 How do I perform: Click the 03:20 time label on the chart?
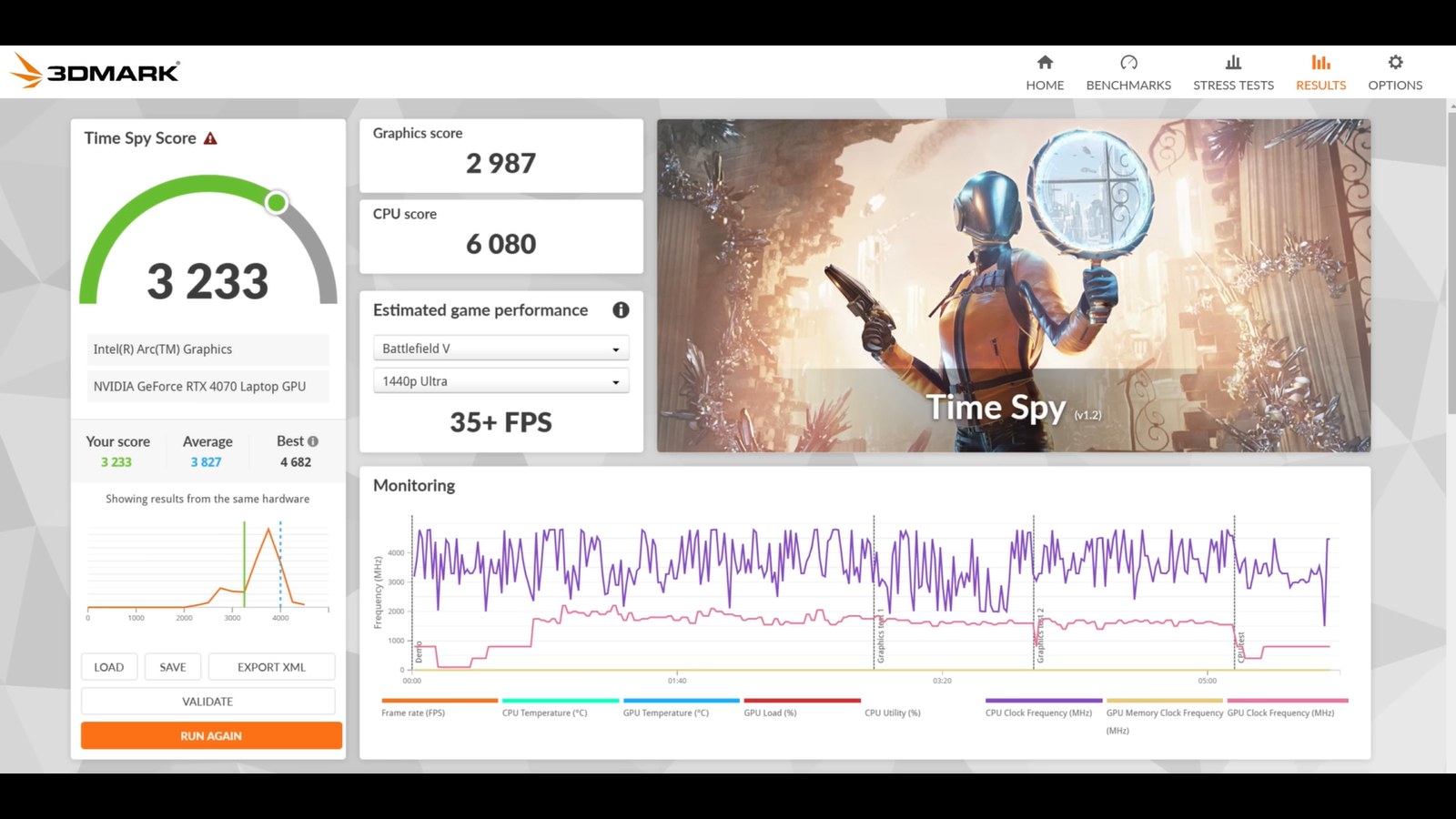[942, 681]
